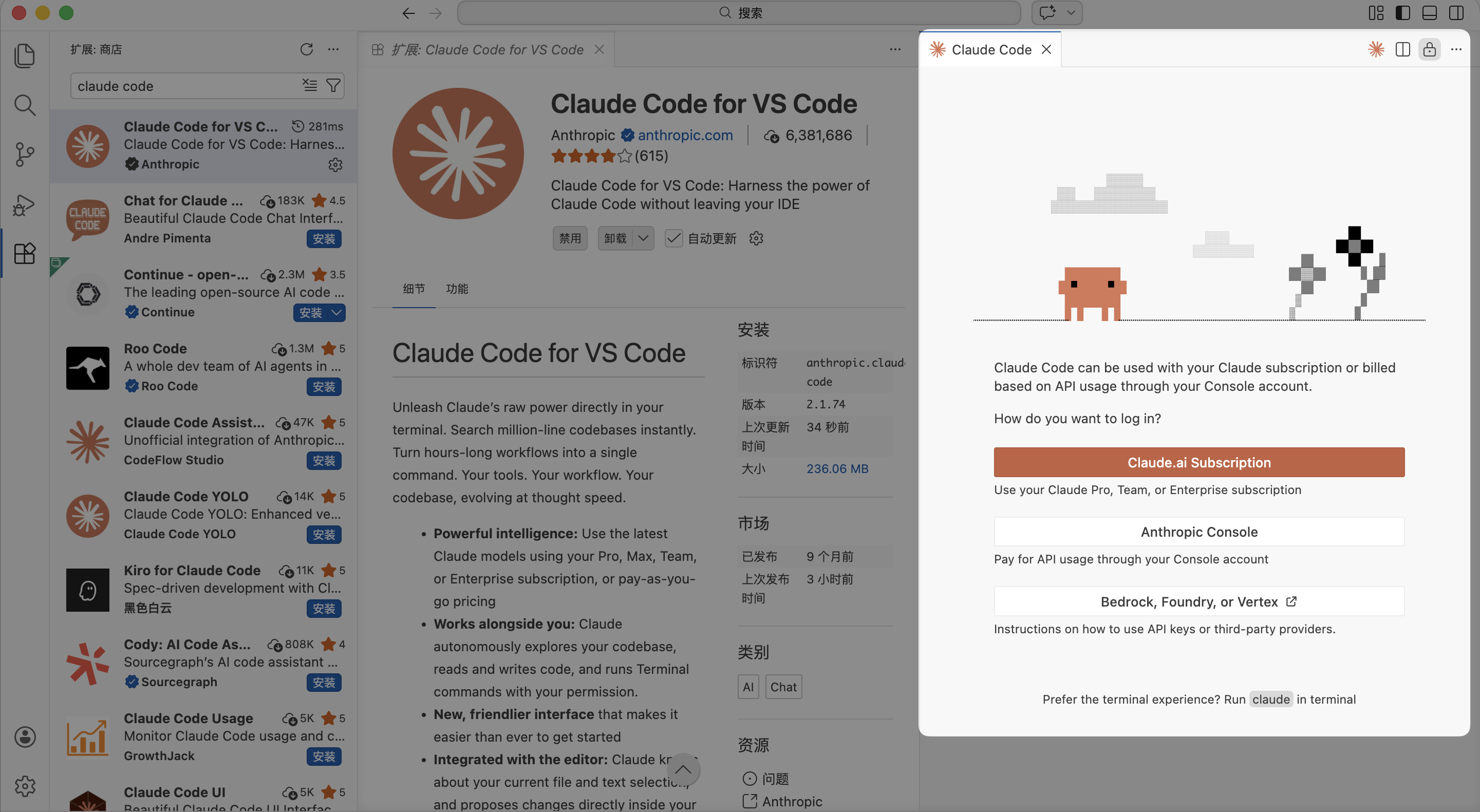Click the 236.06 MB size link

point(837,468)
